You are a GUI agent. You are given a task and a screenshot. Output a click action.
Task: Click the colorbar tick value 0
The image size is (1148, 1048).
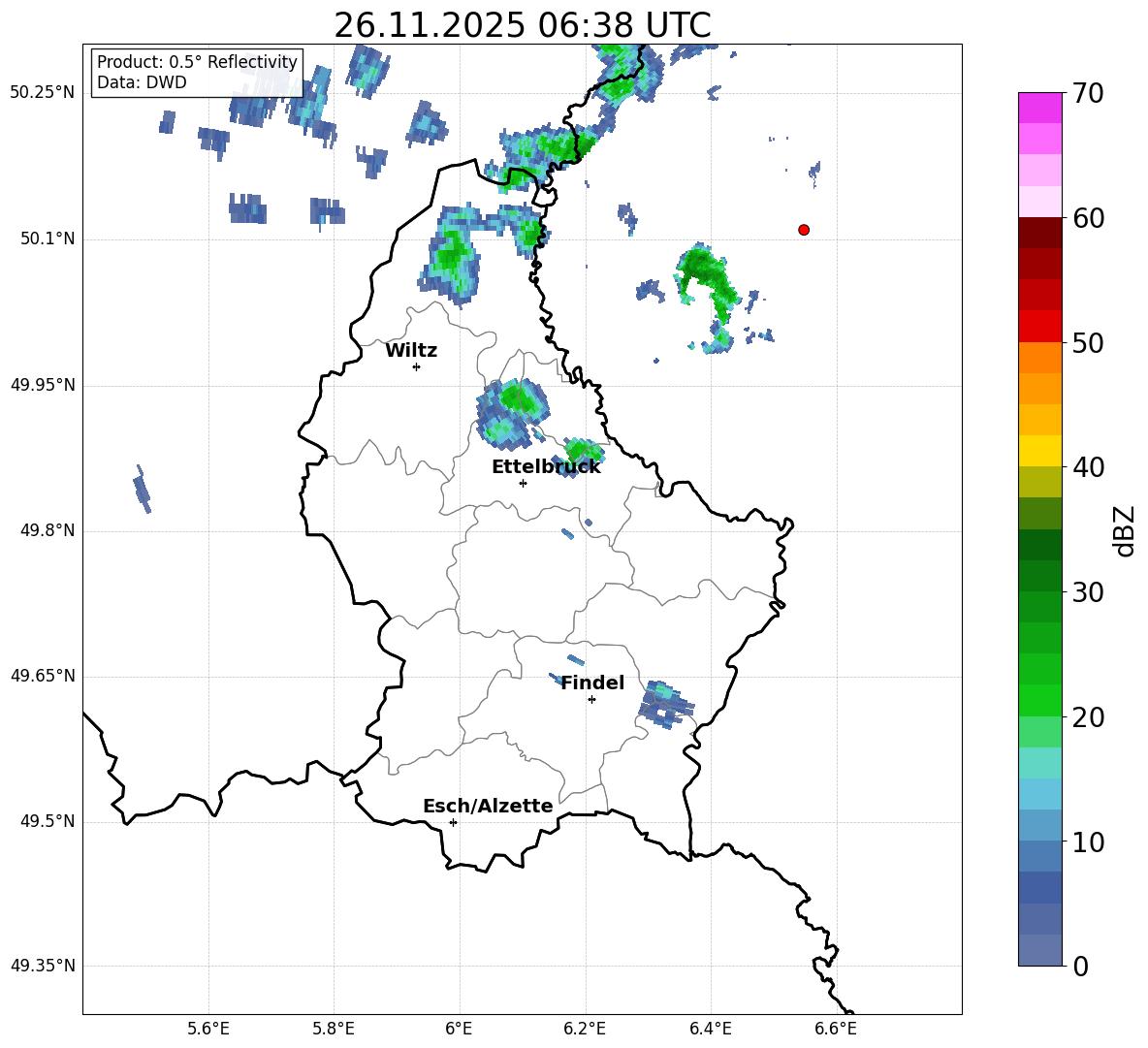[x=1080, y=966]
